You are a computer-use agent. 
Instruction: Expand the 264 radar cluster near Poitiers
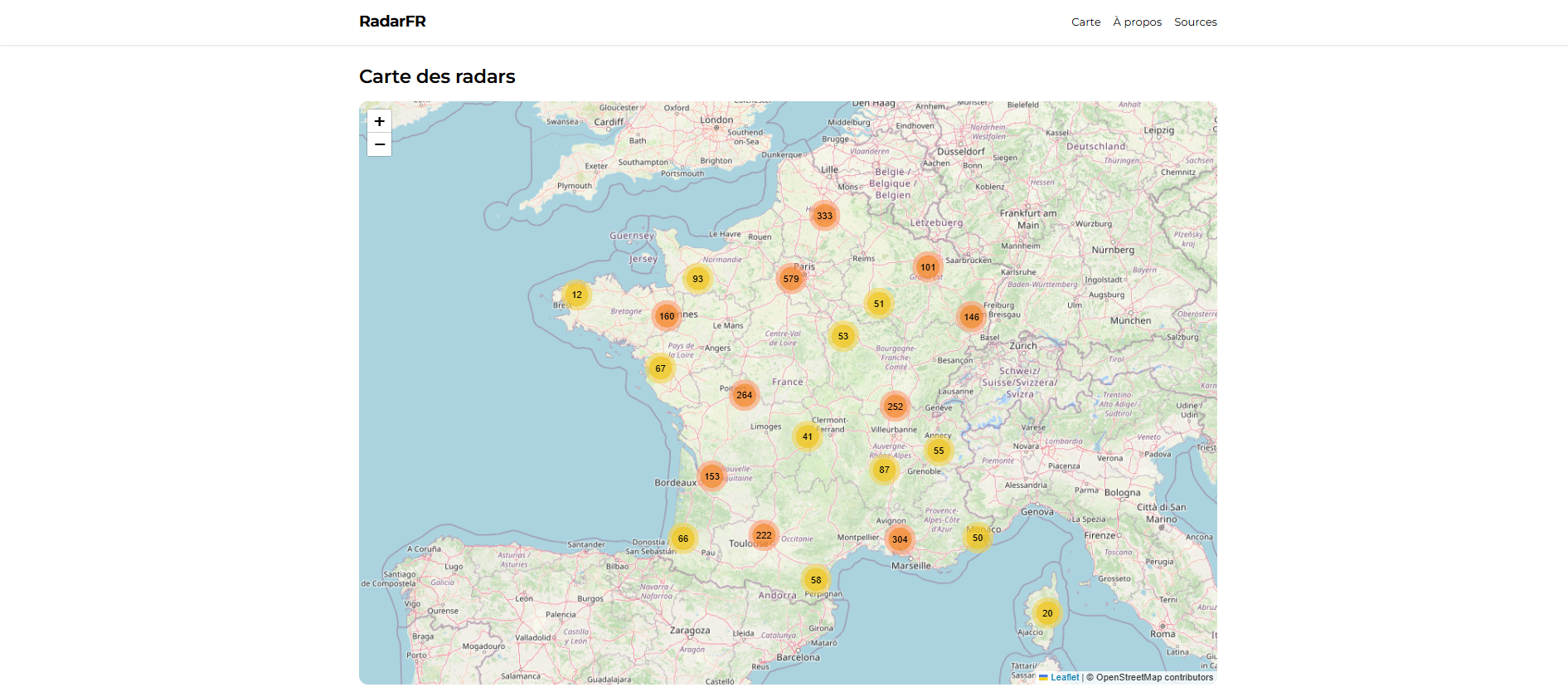[745, 395]
